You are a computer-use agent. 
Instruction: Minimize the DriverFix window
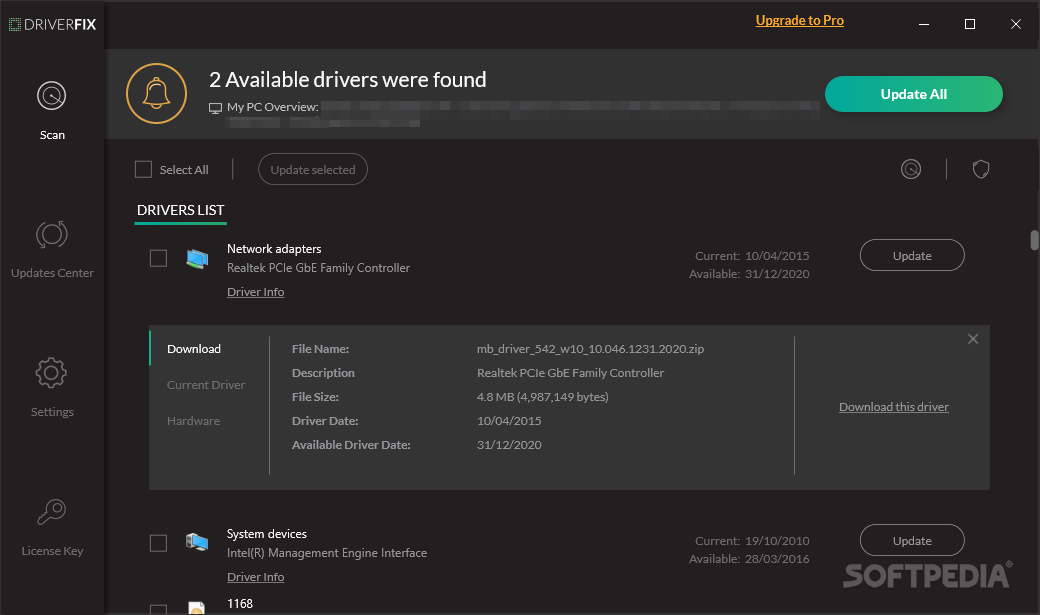924,25
